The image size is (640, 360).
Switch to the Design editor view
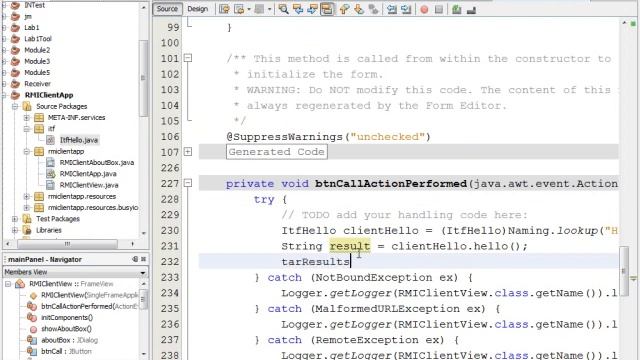coord(198,9)
